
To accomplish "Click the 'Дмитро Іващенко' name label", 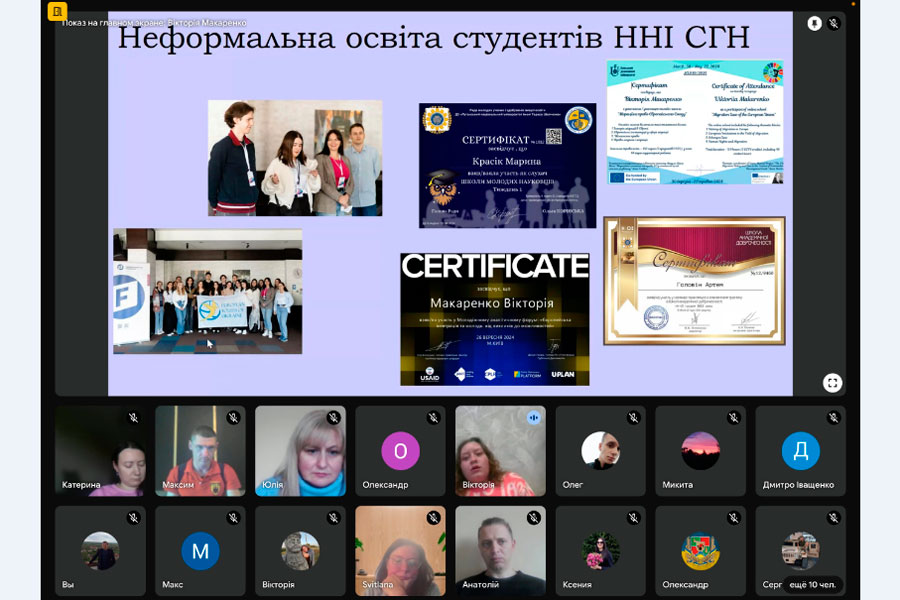I will [798, 485].
